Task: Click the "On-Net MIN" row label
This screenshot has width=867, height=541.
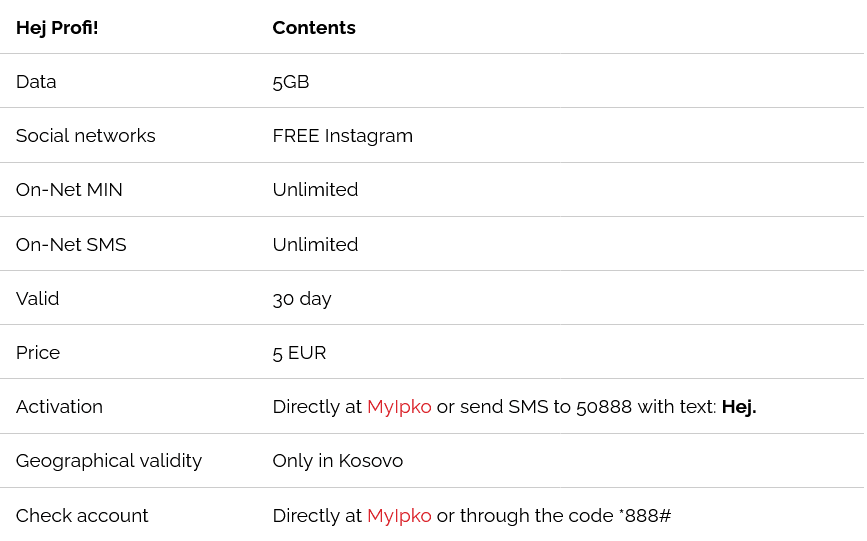Action: pyautogui.click(x=69, y=190)
